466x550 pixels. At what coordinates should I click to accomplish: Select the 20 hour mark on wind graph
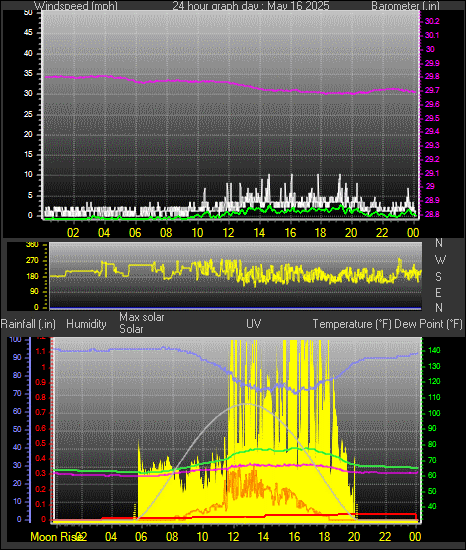351,232
